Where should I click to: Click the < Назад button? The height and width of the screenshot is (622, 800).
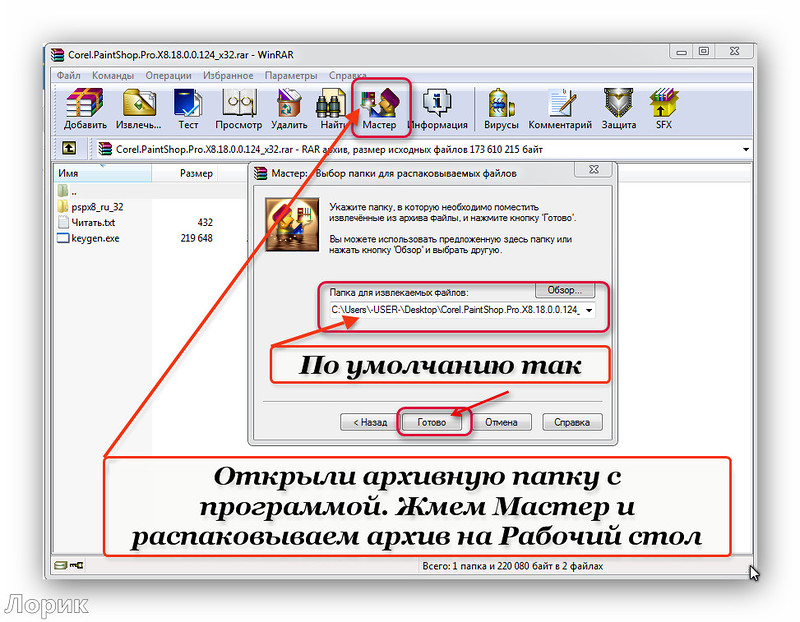click(x=370, y=422)
